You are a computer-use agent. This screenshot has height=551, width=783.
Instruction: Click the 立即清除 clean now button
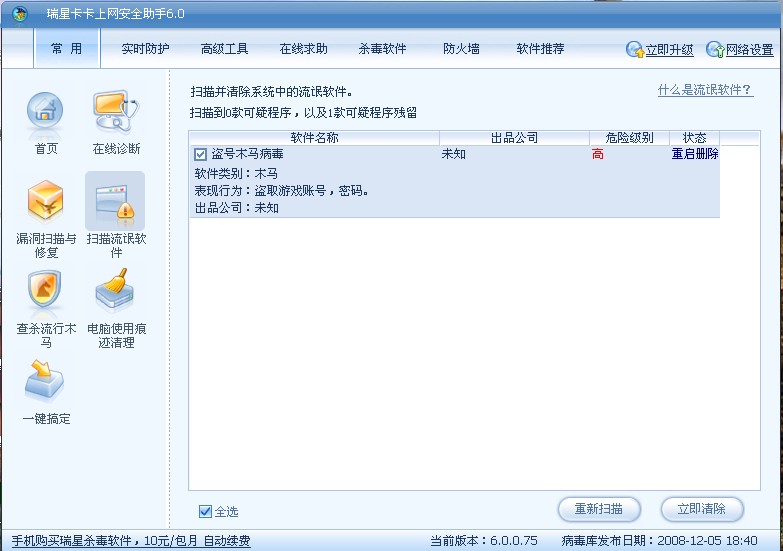coord(702,509)
